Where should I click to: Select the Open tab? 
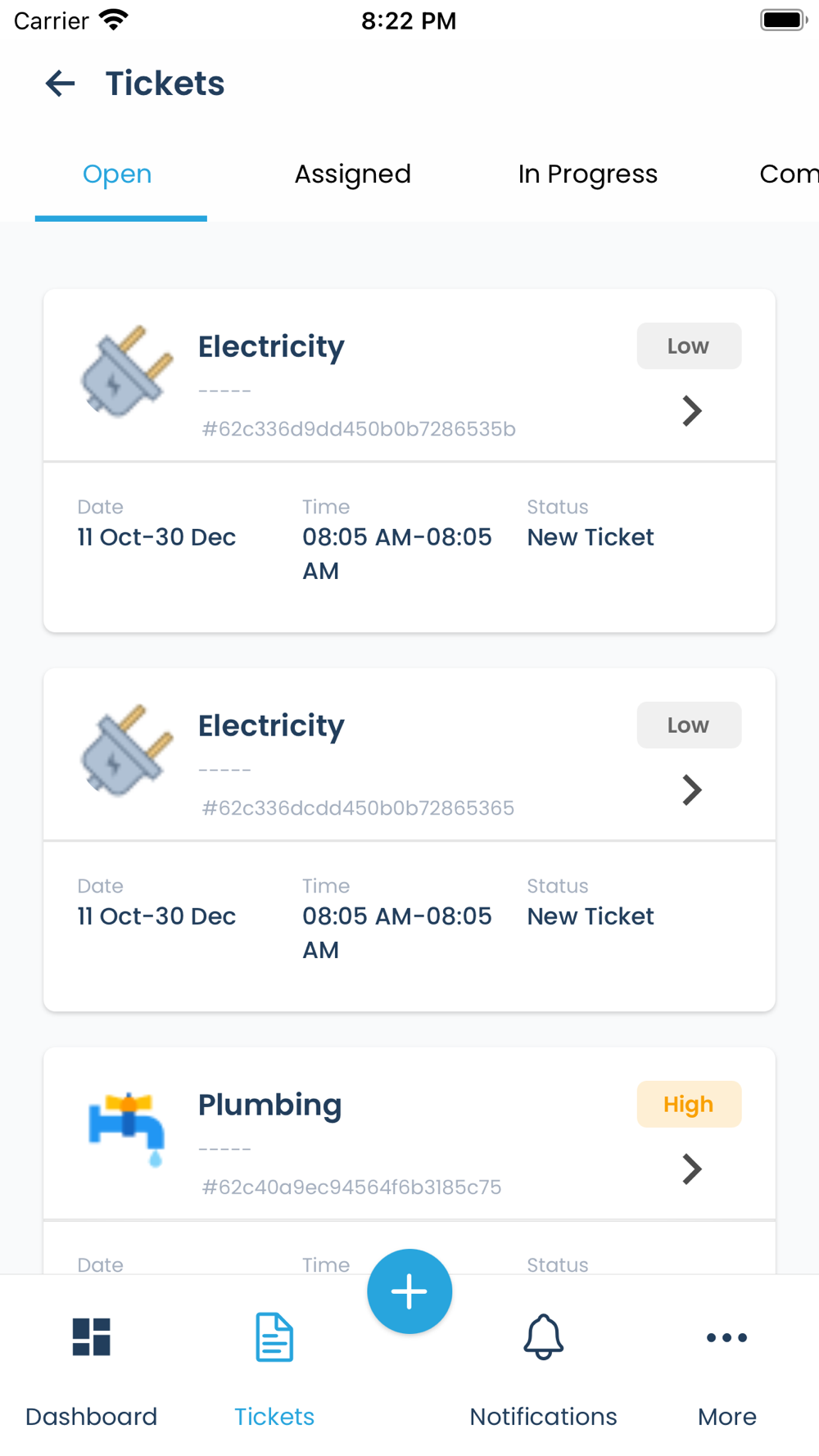pos(117,174)
